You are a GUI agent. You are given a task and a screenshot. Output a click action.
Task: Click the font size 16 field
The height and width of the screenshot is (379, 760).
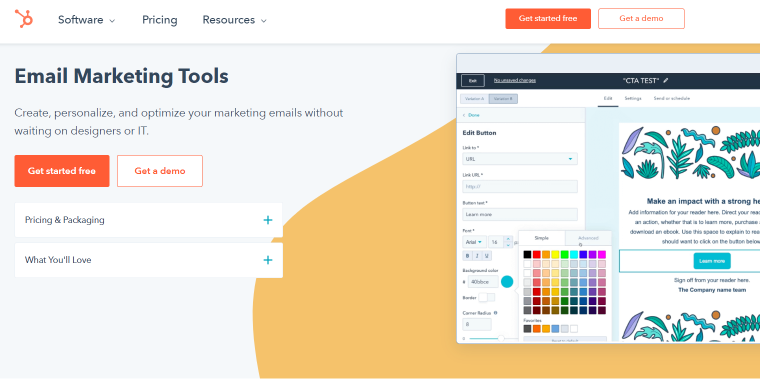[496, 242]
